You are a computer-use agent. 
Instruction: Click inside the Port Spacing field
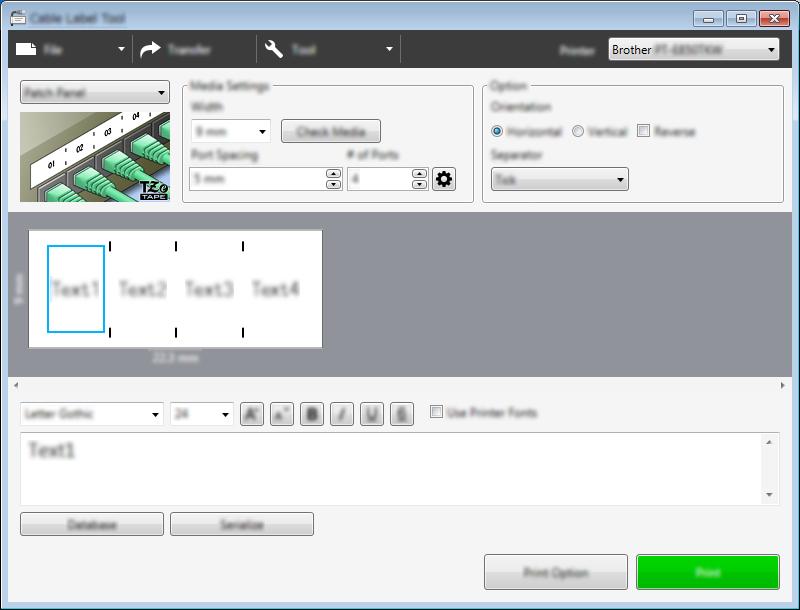click(x=257, y=179)
